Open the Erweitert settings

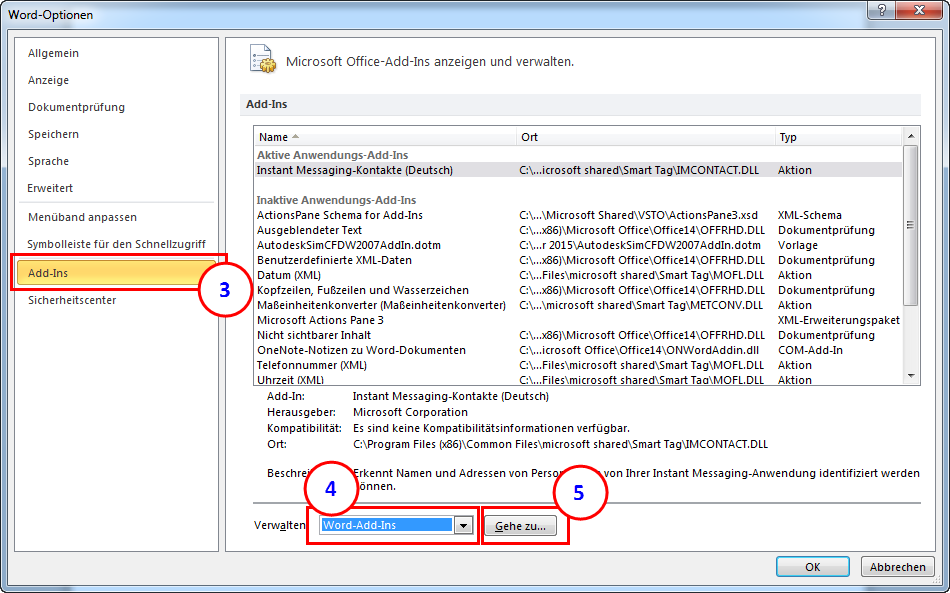tap(50, 188)
